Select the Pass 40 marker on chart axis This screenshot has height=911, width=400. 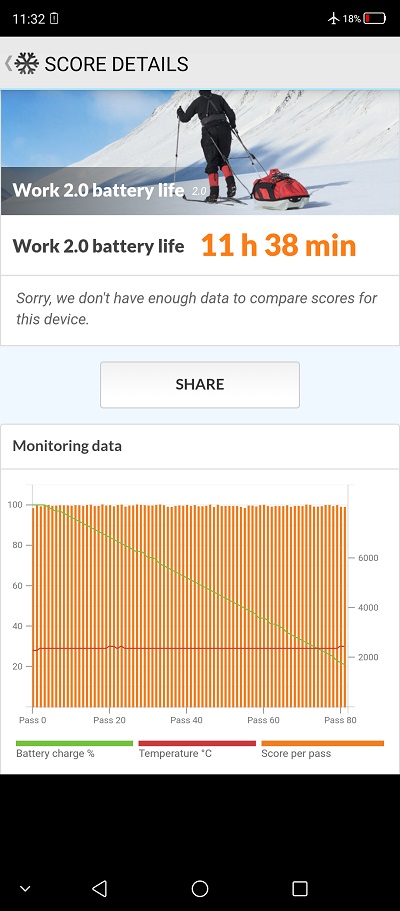pos(187,720)
